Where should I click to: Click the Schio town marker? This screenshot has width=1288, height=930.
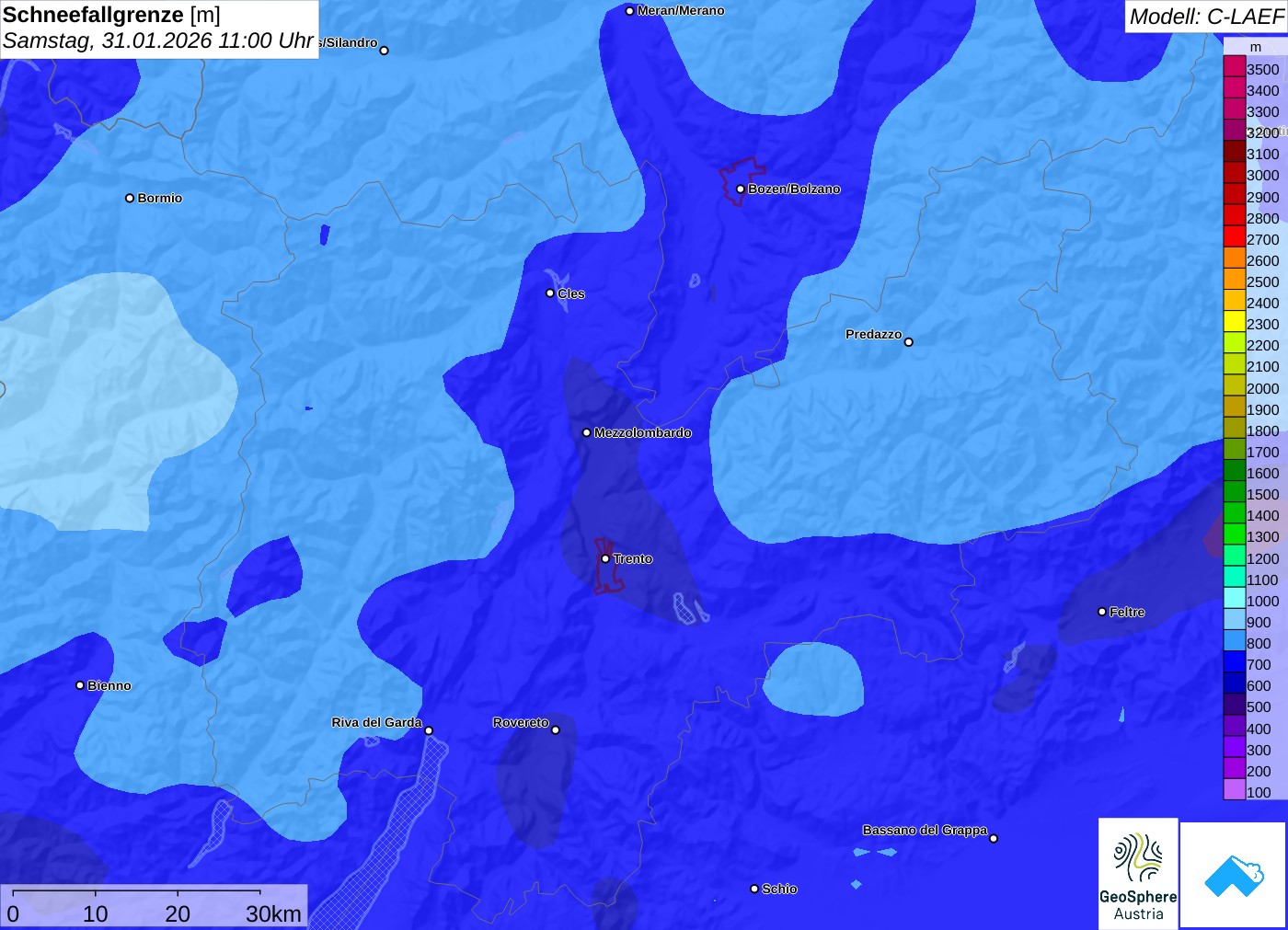tap(754, 889)
